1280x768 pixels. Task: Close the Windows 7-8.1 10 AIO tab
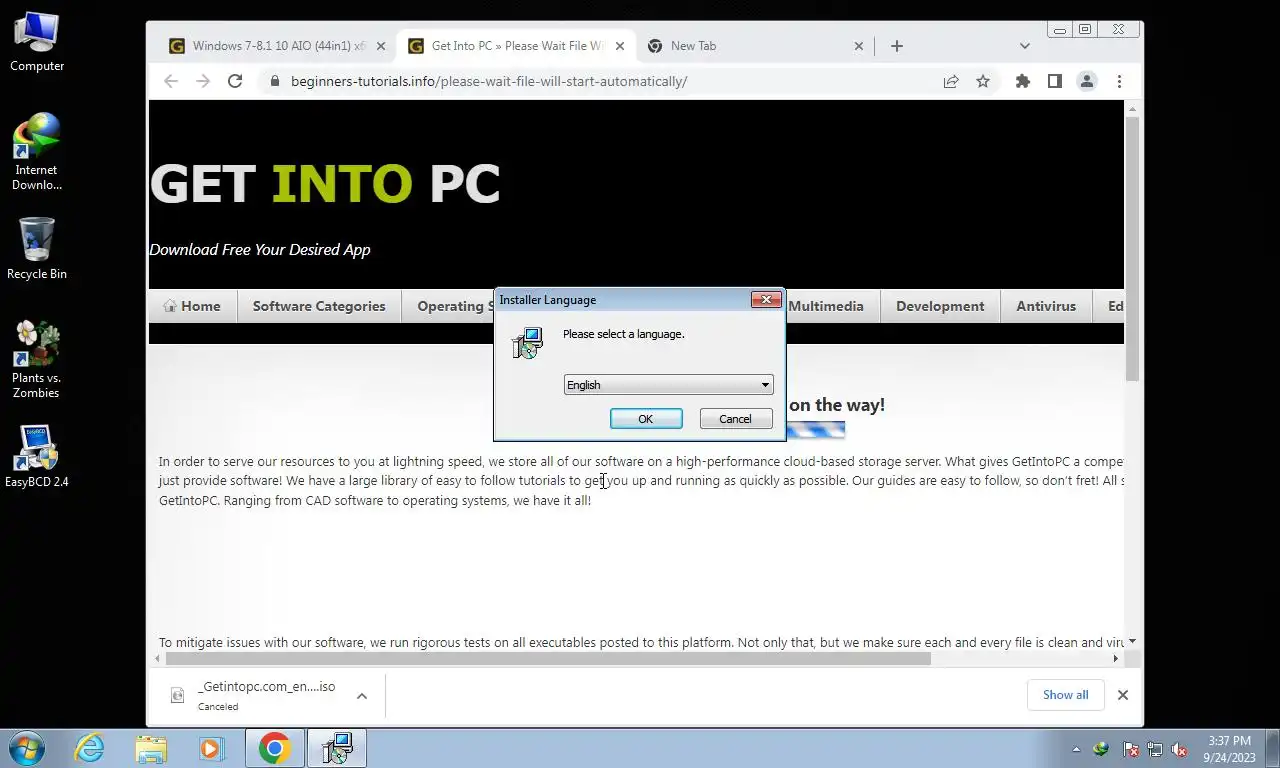coord(380,46)
